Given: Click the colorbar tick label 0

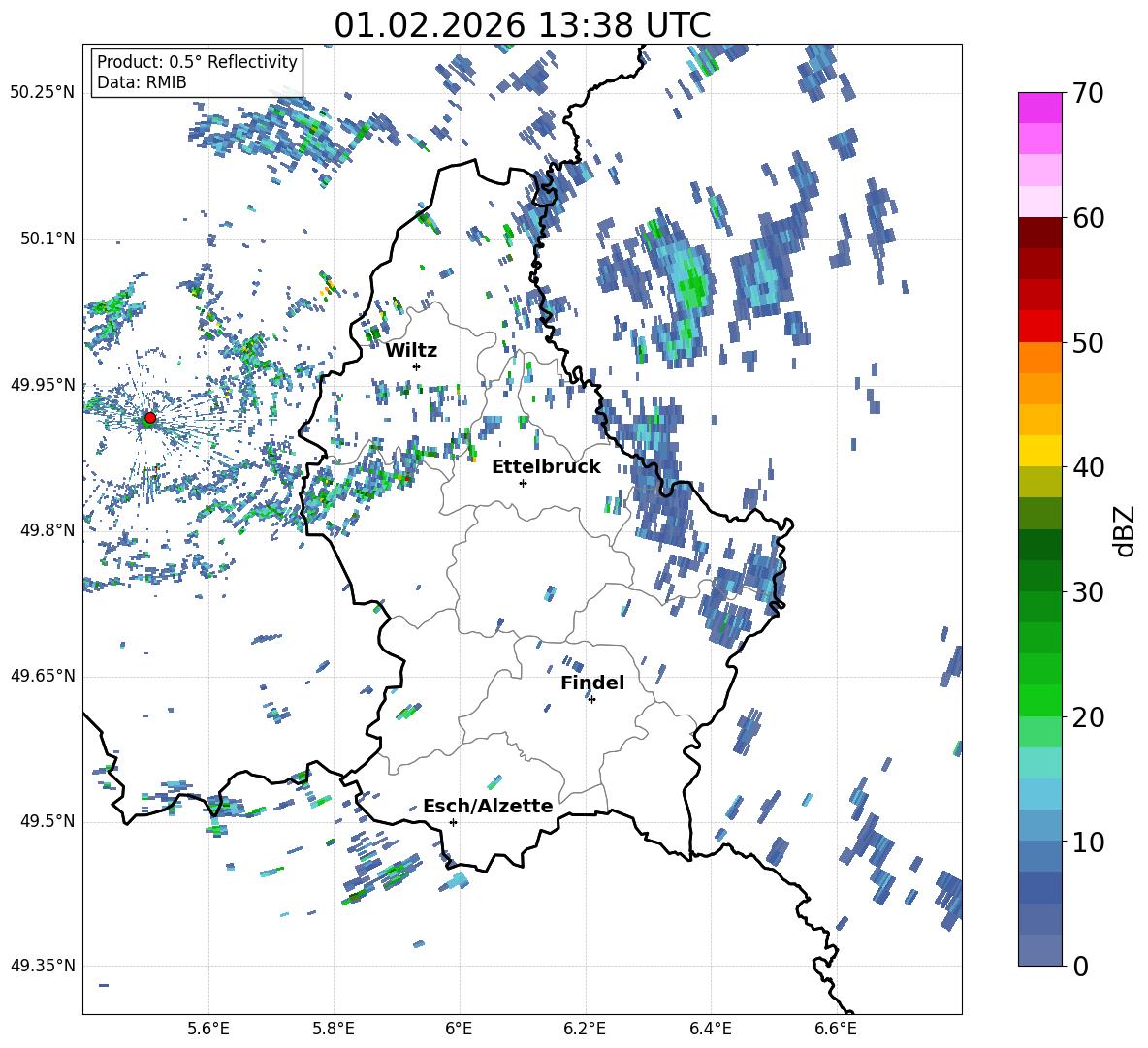Looking at the screenshot, I should point(1080,966).
